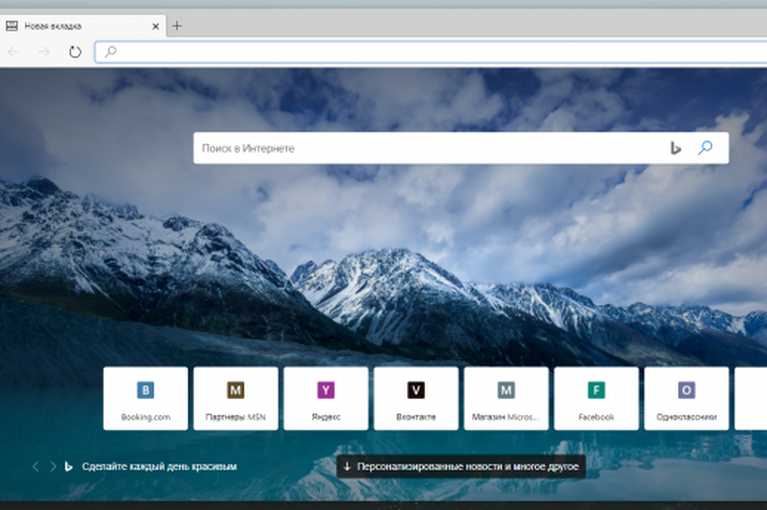Click the blue search magnifier button
The image size is (767, 510).
705,148
